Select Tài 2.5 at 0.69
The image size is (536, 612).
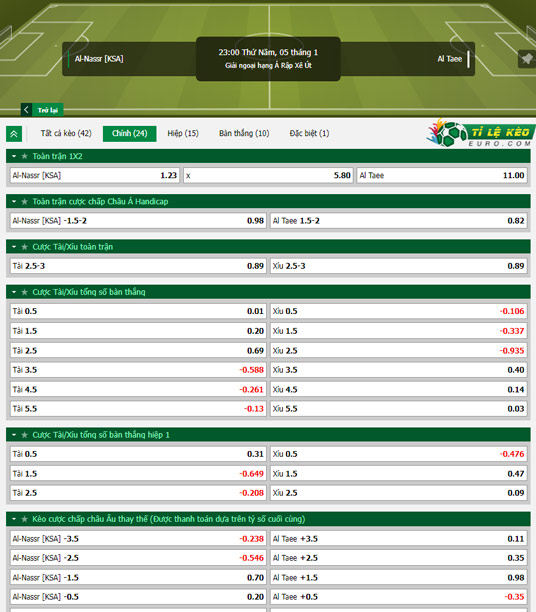138,350
